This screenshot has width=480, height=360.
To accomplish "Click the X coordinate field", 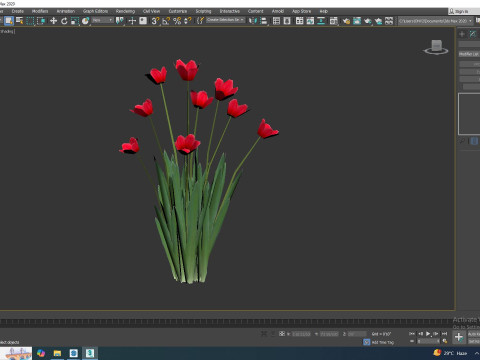I will [x=301, y=334].
